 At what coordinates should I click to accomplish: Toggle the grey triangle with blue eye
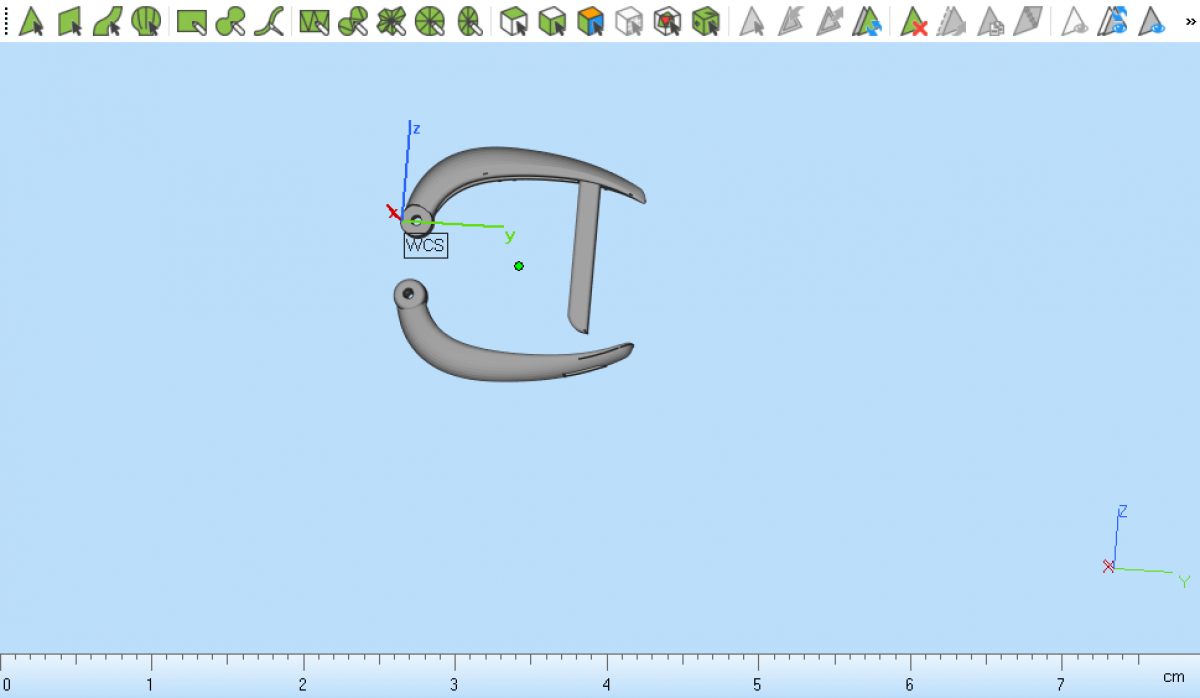[x=1152, y=21]
